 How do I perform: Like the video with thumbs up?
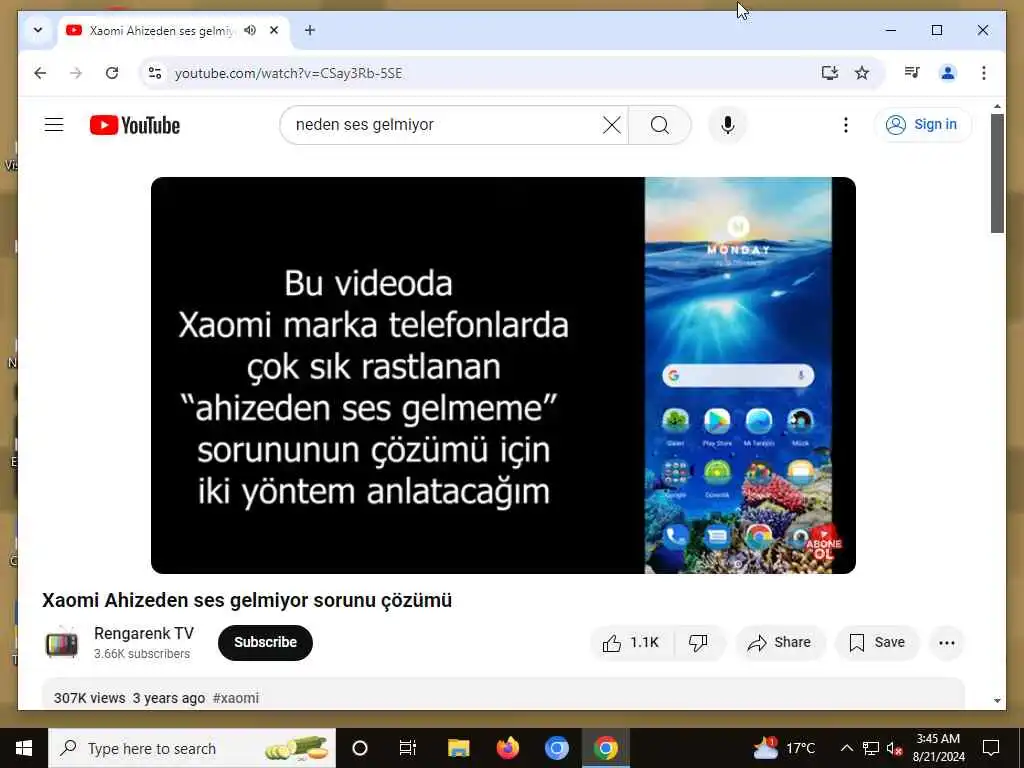coord(631,643)
